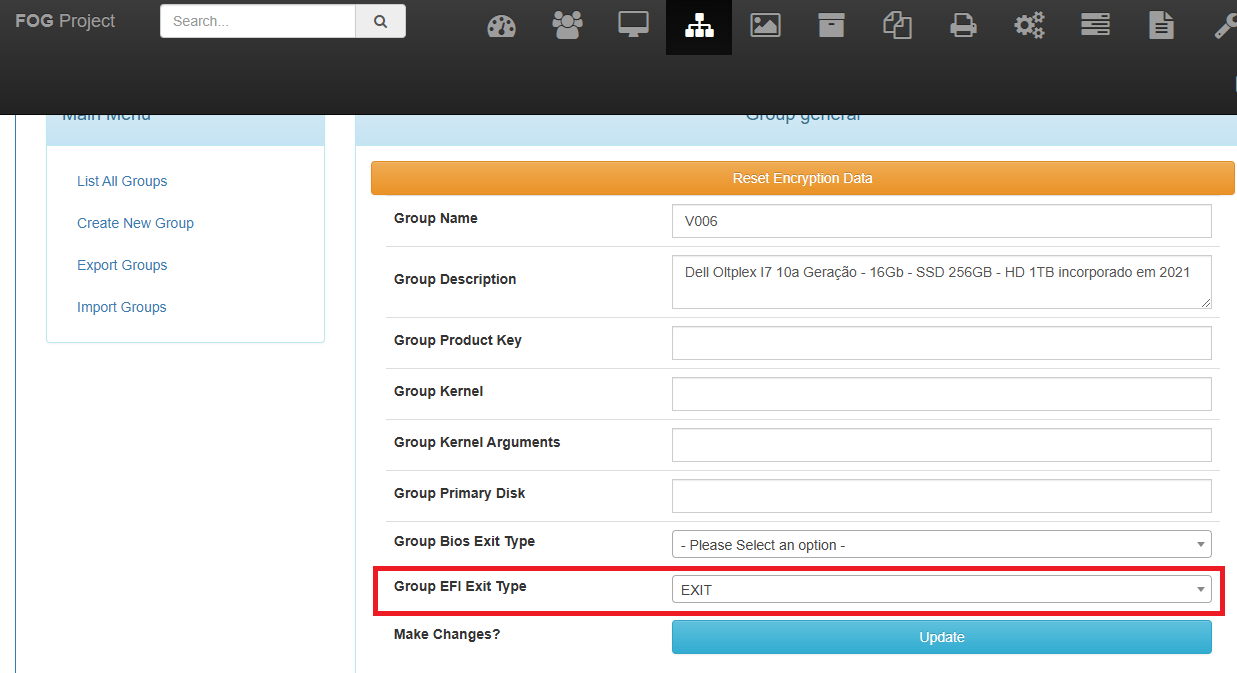This screenshot has width=1237, height=673.
Task: Open Service Configuration gears icon
Action: (x=1029, y=26)
